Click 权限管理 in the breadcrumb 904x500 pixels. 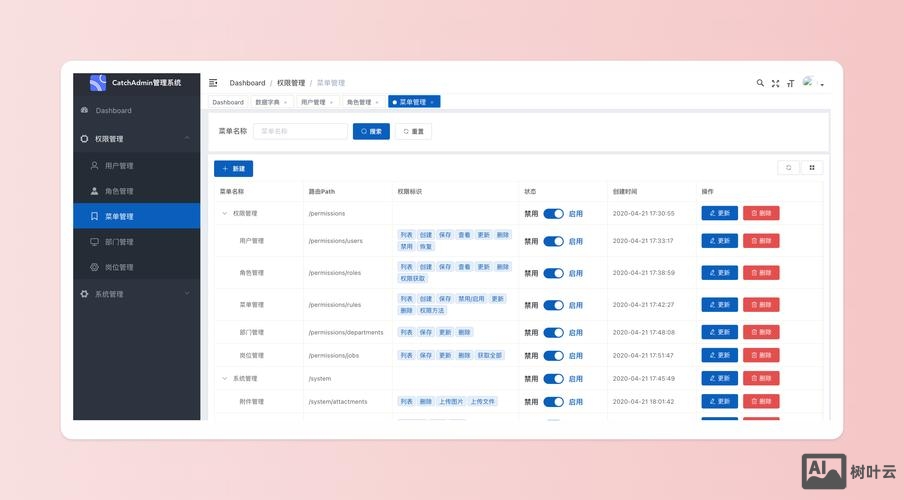(x=291, y=83)
